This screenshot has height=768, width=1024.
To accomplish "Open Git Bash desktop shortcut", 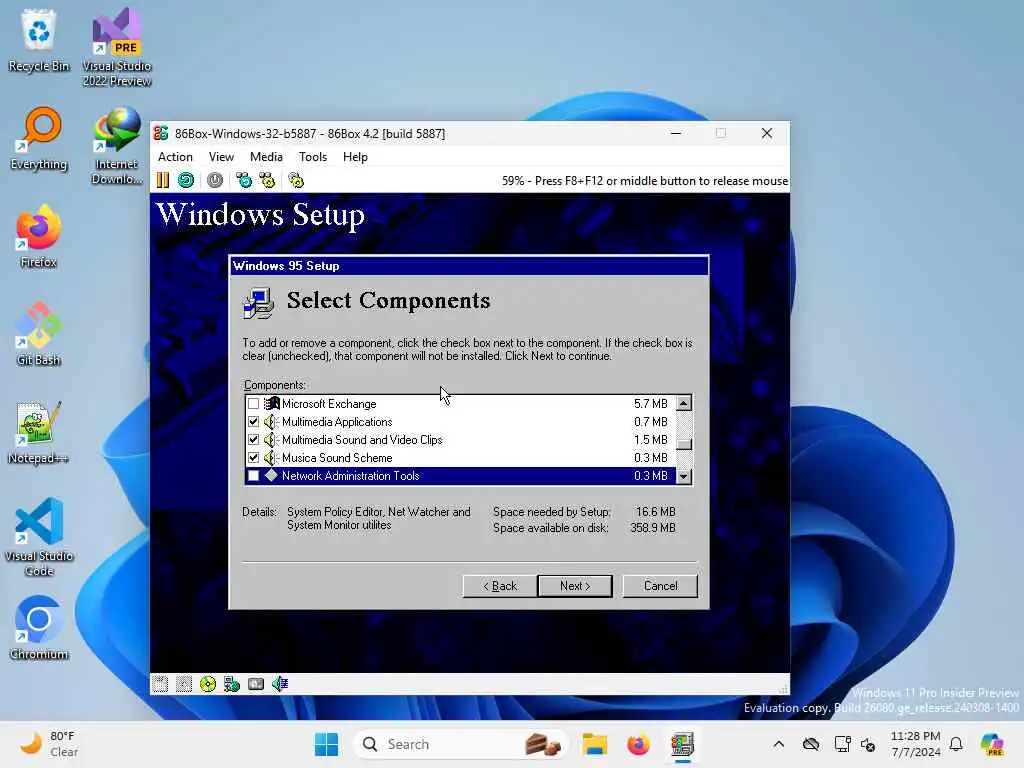I will click(39, 334).
